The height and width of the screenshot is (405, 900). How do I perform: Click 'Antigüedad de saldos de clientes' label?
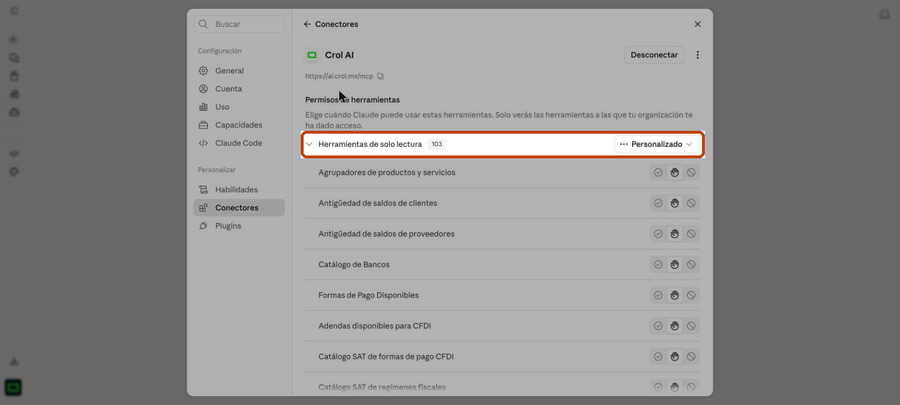coord(378,203)
